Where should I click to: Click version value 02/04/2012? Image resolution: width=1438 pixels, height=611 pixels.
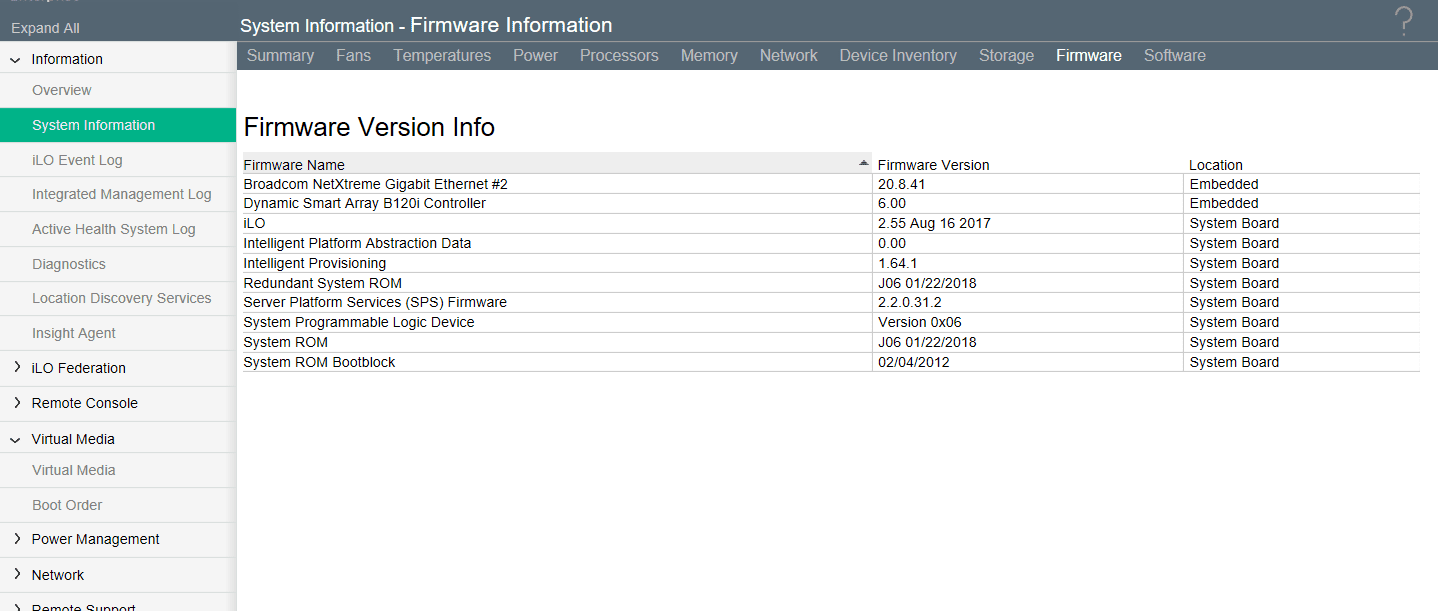pyautogui.click(x=914, y=362)
